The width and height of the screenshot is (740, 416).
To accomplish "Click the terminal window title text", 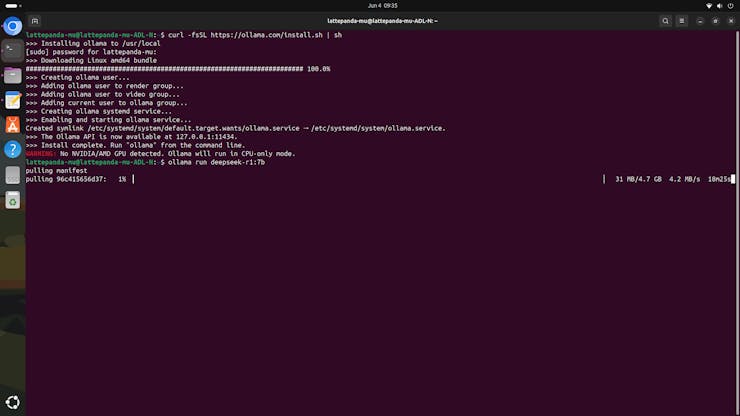I will pyautogui.click(x=382, y=21).
